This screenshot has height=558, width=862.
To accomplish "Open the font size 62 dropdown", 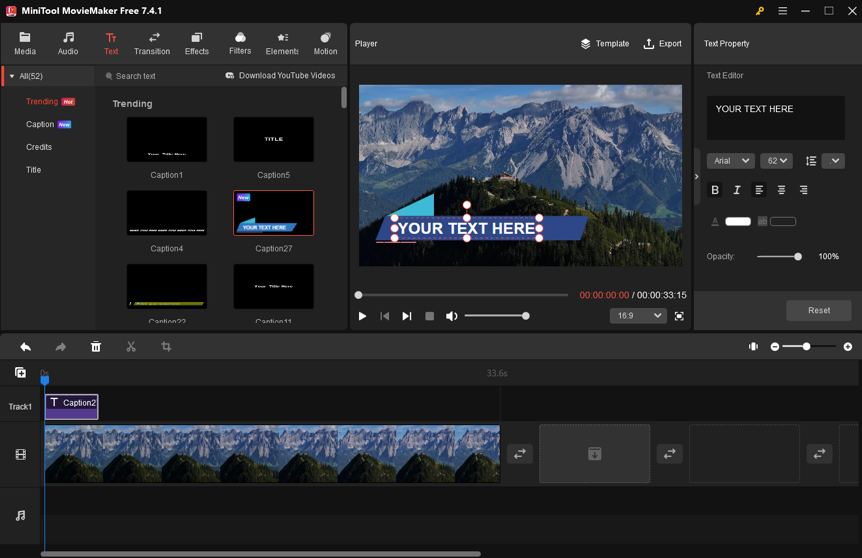I will click(x=776, y=161).
